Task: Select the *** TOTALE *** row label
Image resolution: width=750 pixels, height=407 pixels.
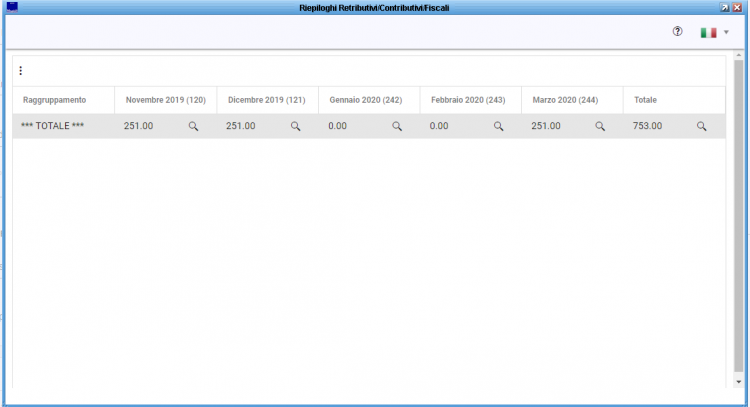Action: 52,126
